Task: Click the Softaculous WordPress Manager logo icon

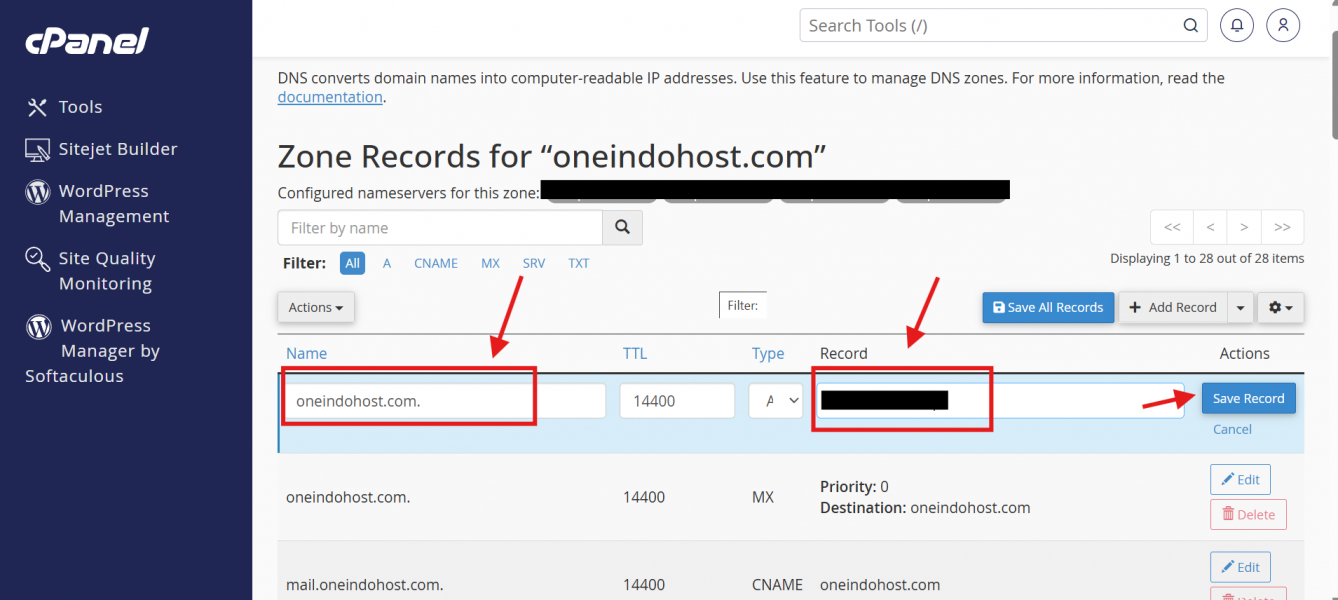Action: point(38,326)
